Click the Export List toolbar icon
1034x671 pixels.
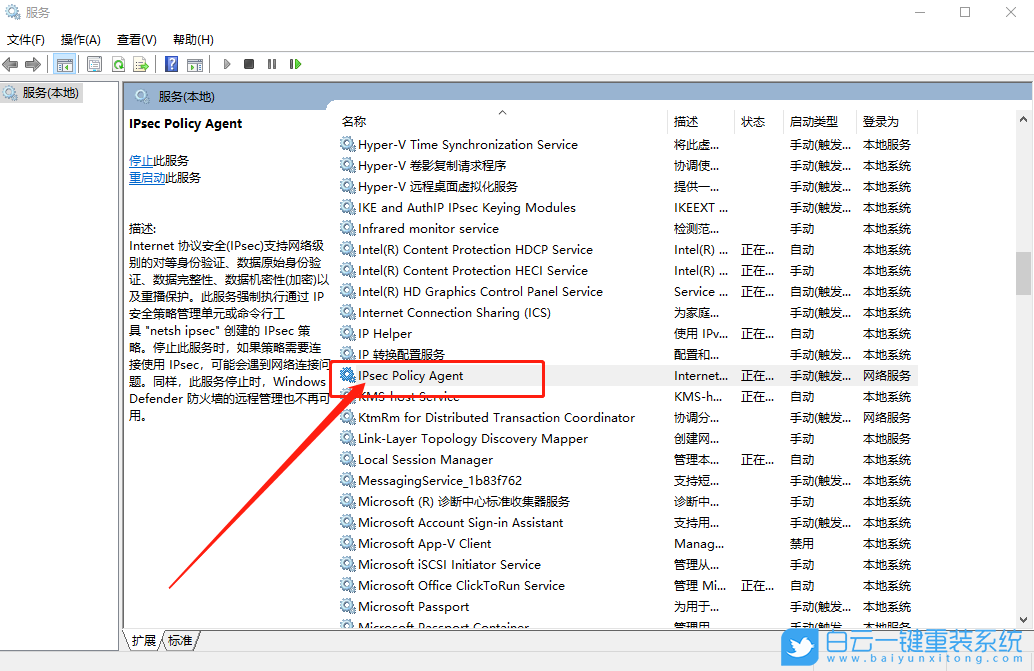141,64
